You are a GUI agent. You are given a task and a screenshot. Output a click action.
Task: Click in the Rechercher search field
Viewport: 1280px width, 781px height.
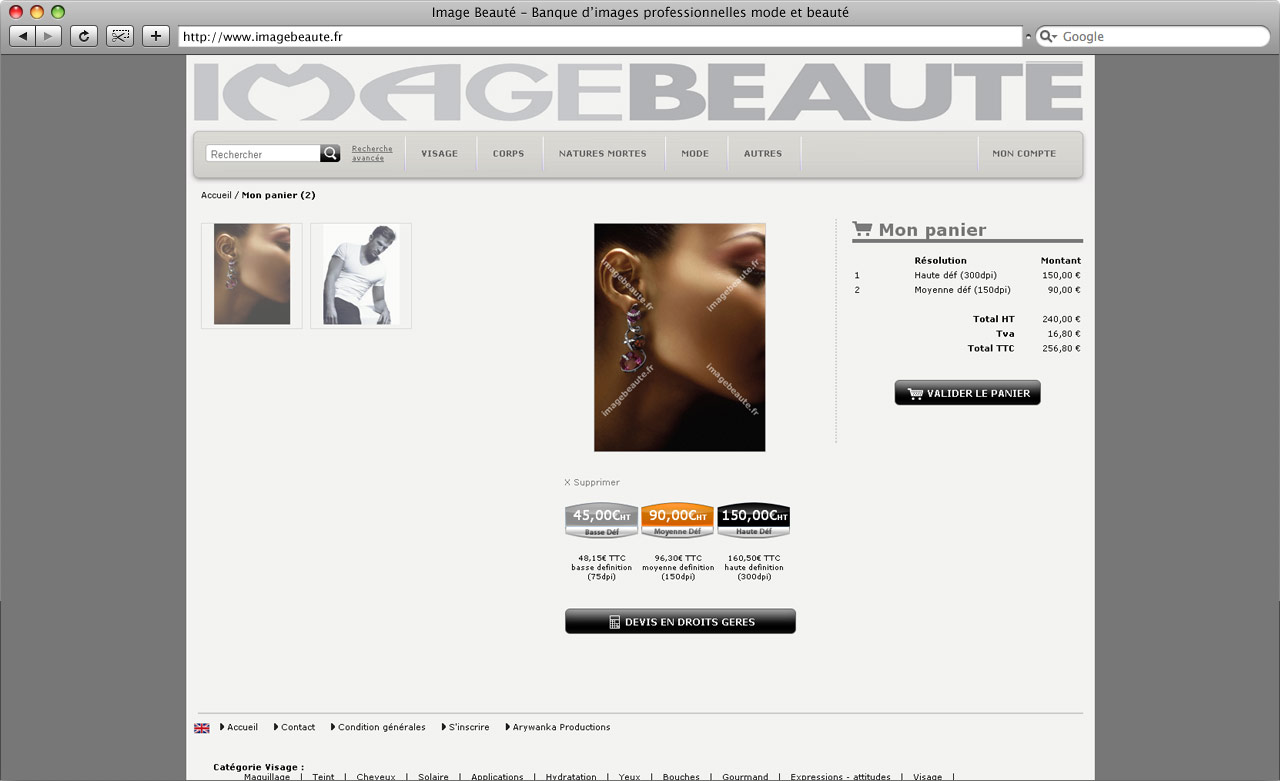(263, 154)
